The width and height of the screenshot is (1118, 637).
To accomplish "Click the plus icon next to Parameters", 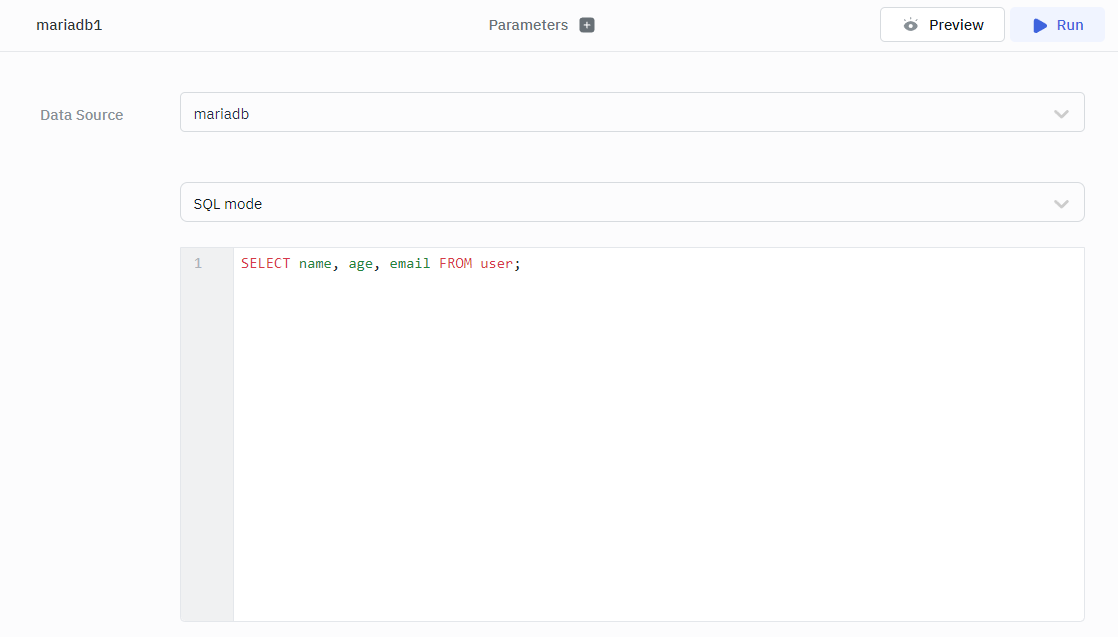I will click(587, 25).
